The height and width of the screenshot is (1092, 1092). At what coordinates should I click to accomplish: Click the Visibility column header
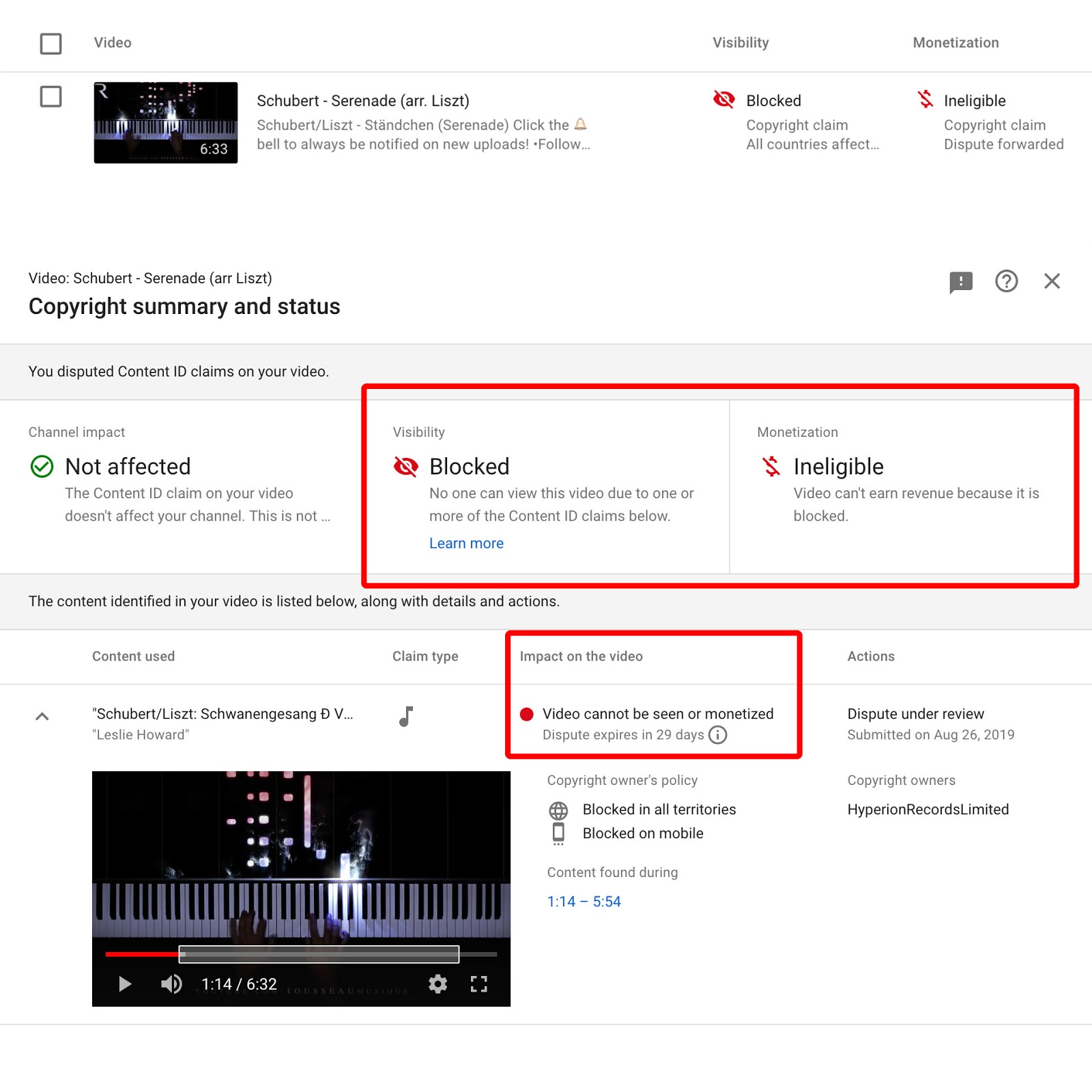coord(741,42)
